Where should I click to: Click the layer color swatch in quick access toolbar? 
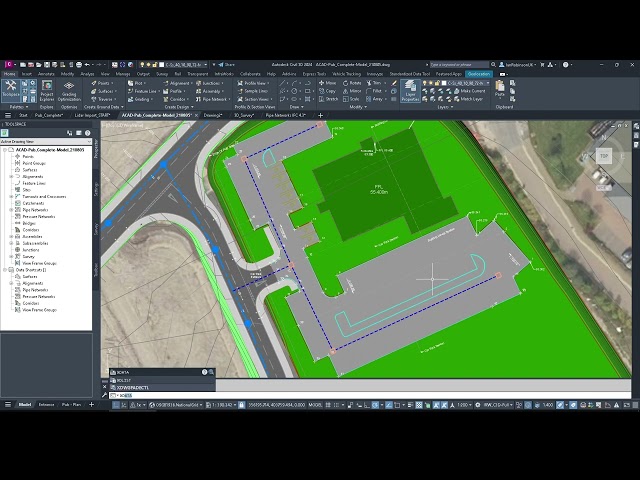pyautogui.click(x=162, y=64)
